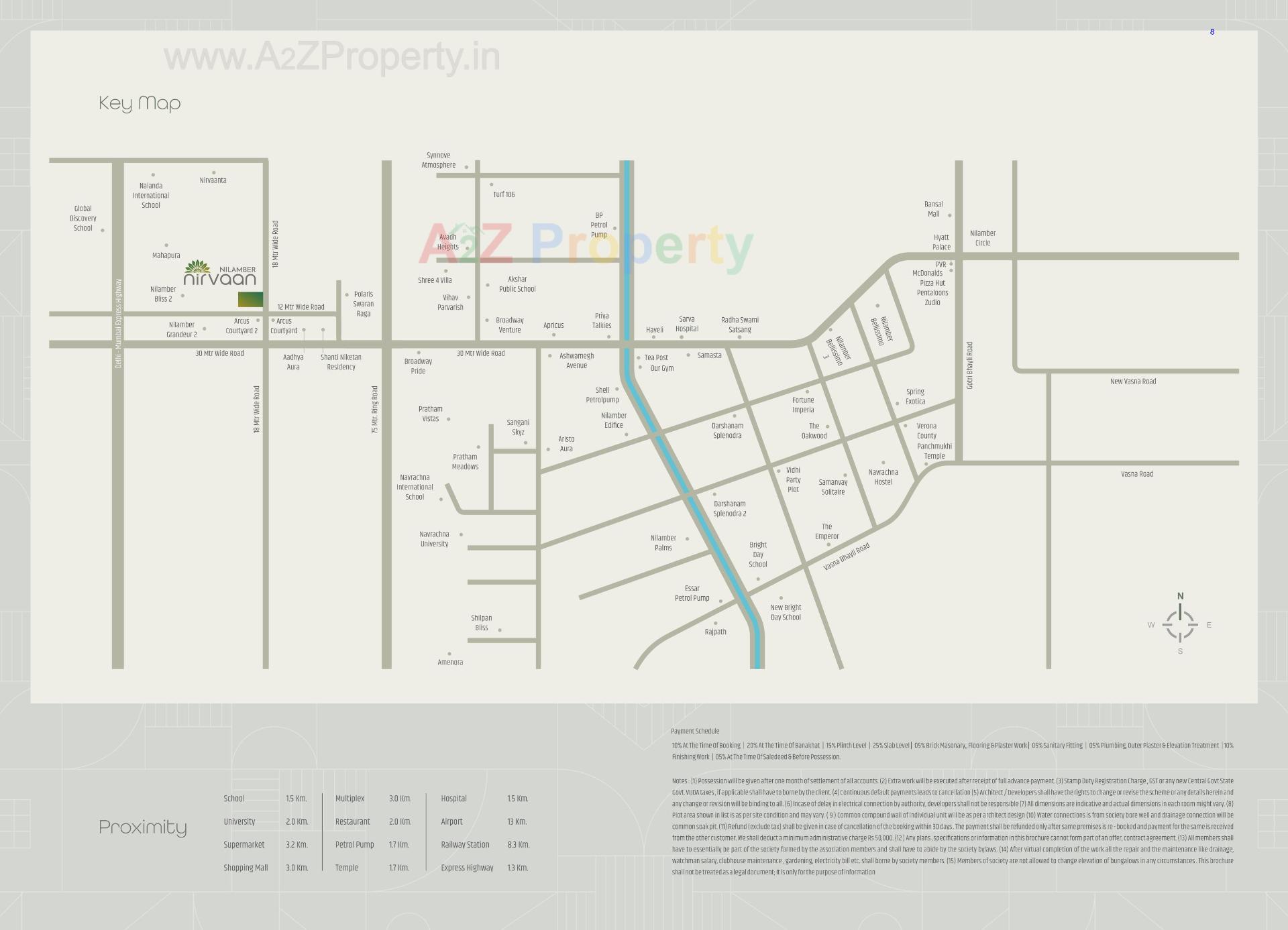Viewport: 1288px width, 930px height.
Task: Click the Proximity heading
Action: point(143,827)
